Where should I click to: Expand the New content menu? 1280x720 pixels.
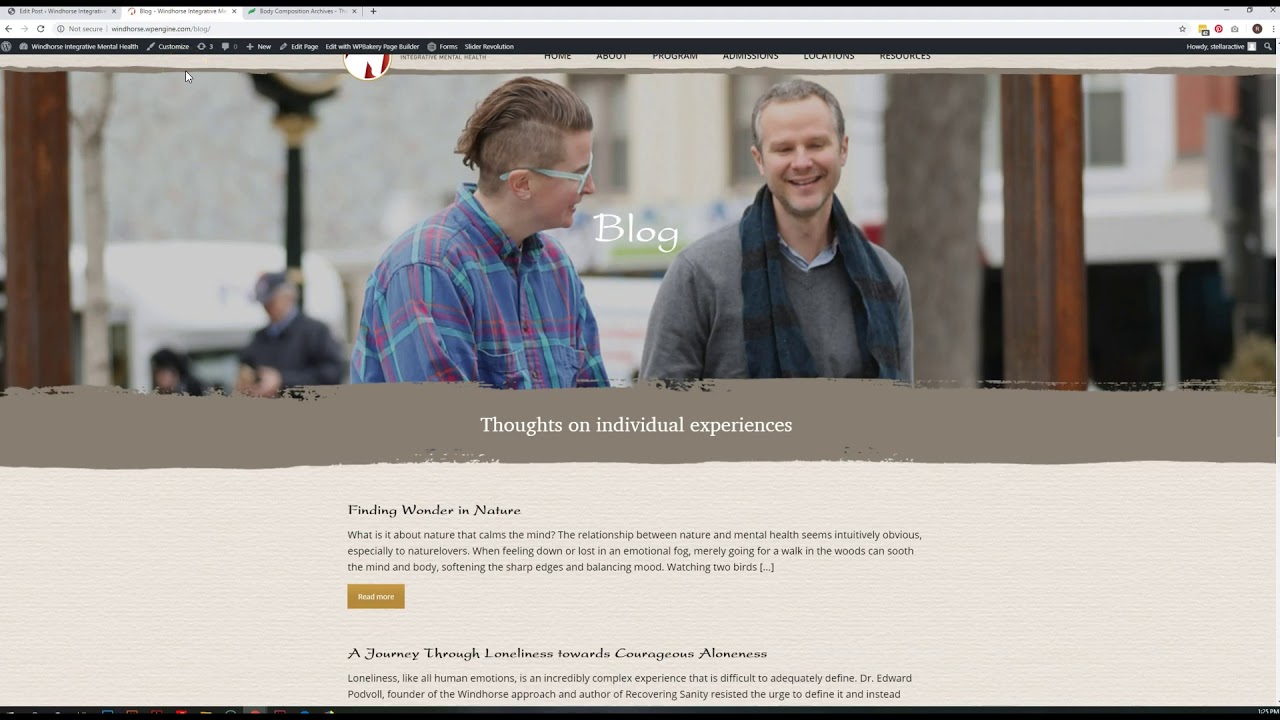pos(258,46)
